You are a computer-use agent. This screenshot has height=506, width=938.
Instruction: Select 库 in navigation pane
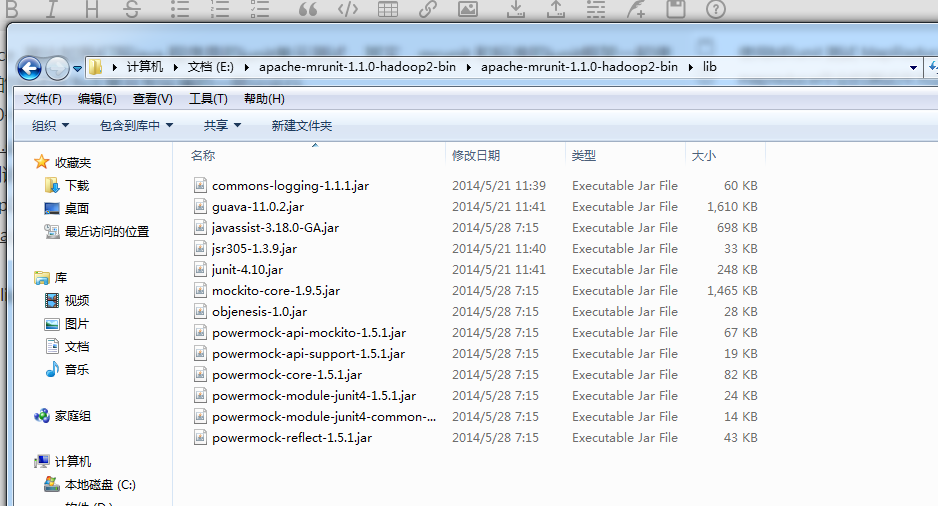tap(60, 278)
